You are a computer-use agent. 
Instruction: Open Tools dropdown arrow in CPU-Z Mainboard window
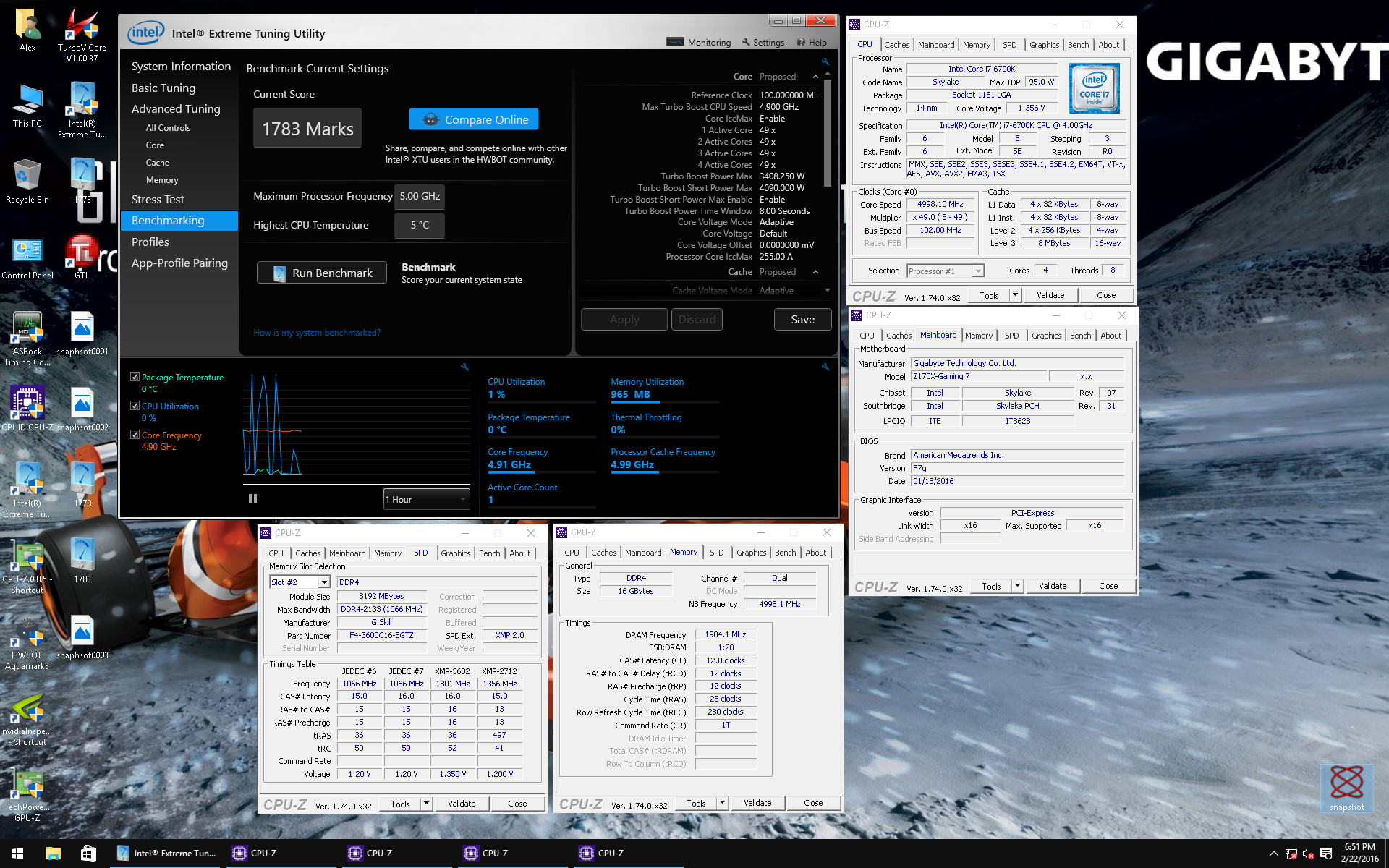coord(1017,586)
